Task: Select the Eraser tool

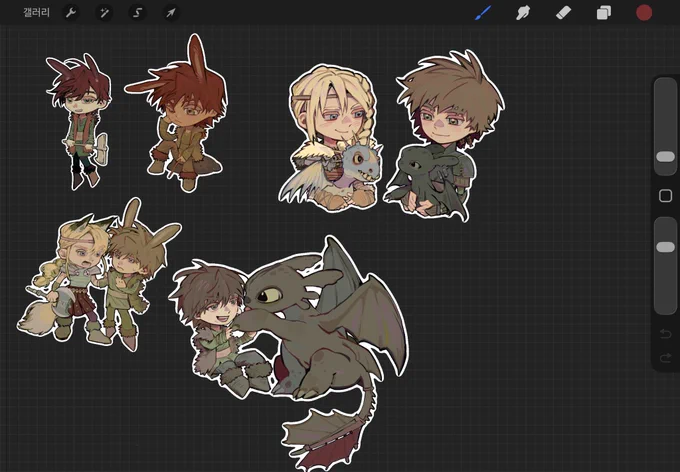Action: tap(563, 13)
